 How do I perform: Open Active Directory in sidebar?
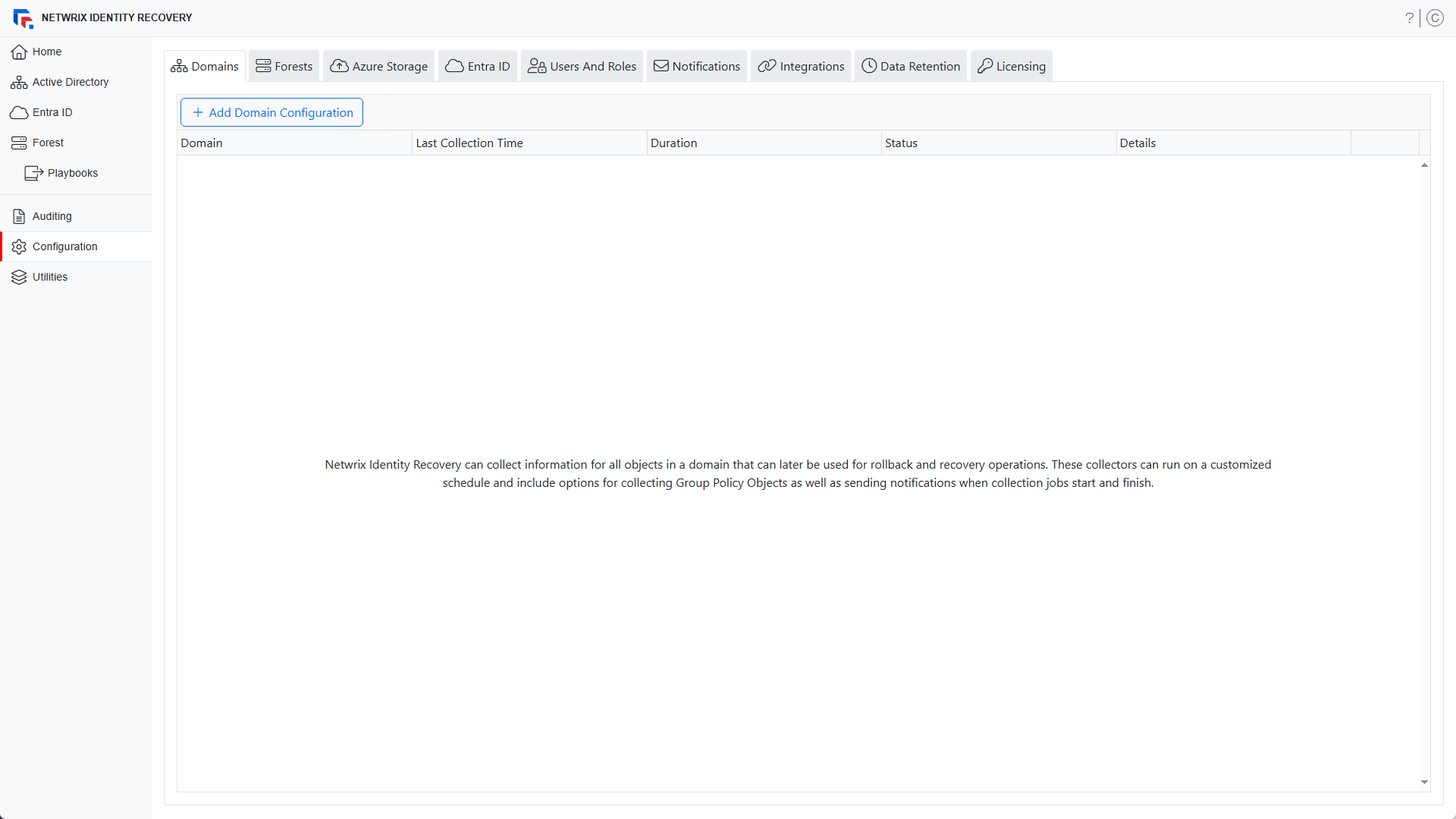70,82
